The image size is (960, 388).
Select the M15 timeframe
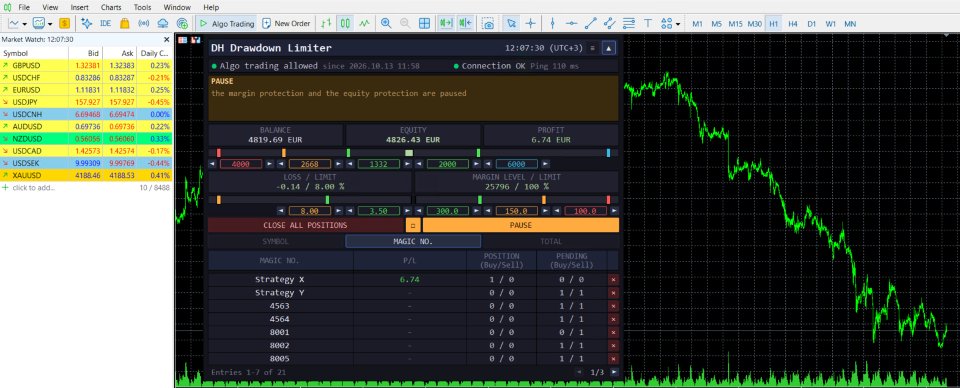tap(735, 23)
